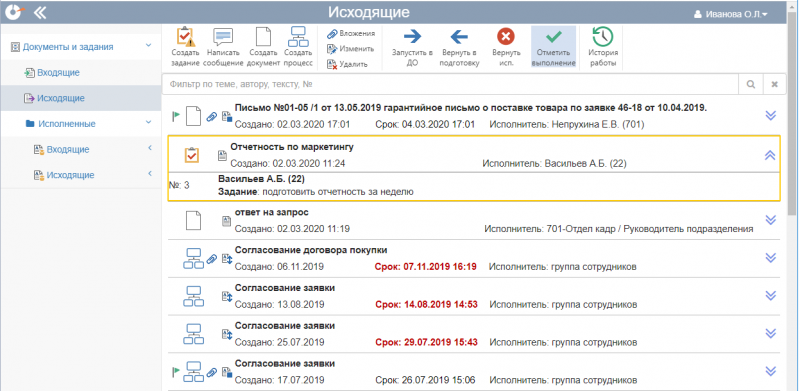This screenshot has height=391, width=800.
Task: Expand chevron of Исполненные Входящие
Action: pyautogui.click(x=150, y=148)
